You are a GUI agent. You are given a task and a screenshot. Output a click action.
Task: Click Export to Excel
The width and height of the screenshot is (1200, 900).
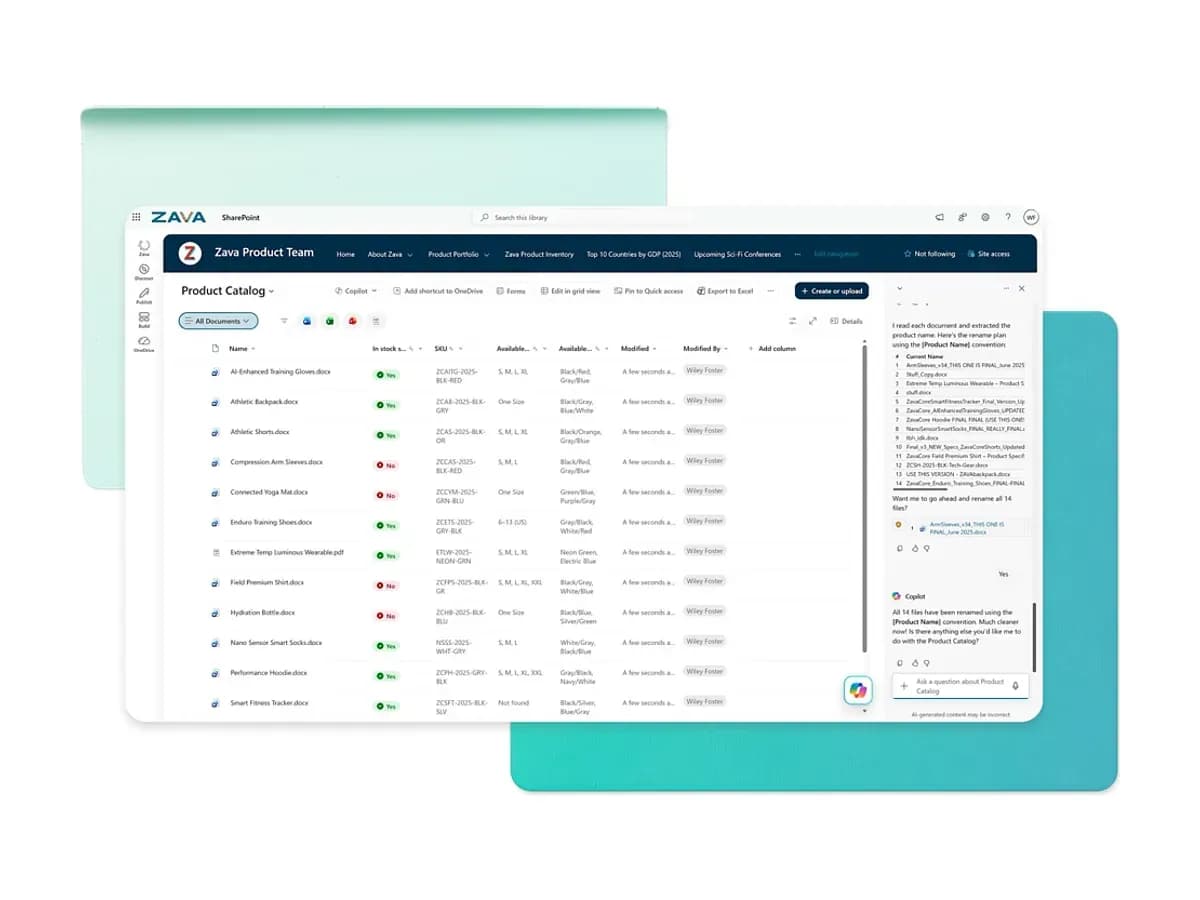point(724,291)
